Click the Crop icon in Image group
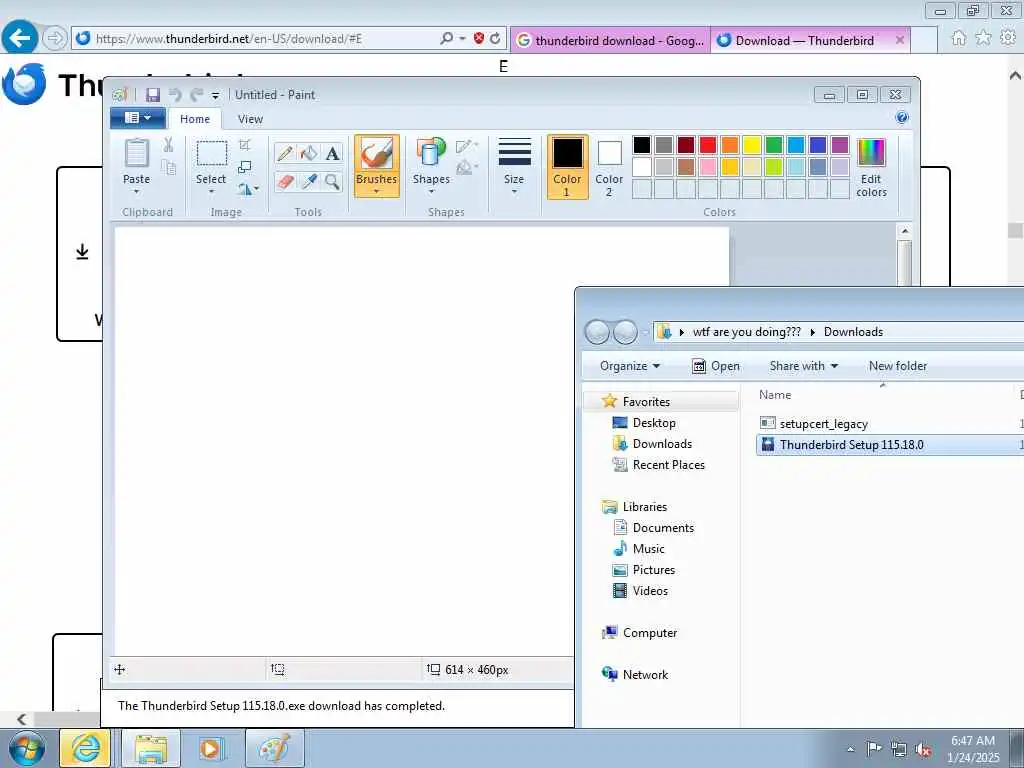Screen dimensions: 1024x768 [x=245, y=144]
